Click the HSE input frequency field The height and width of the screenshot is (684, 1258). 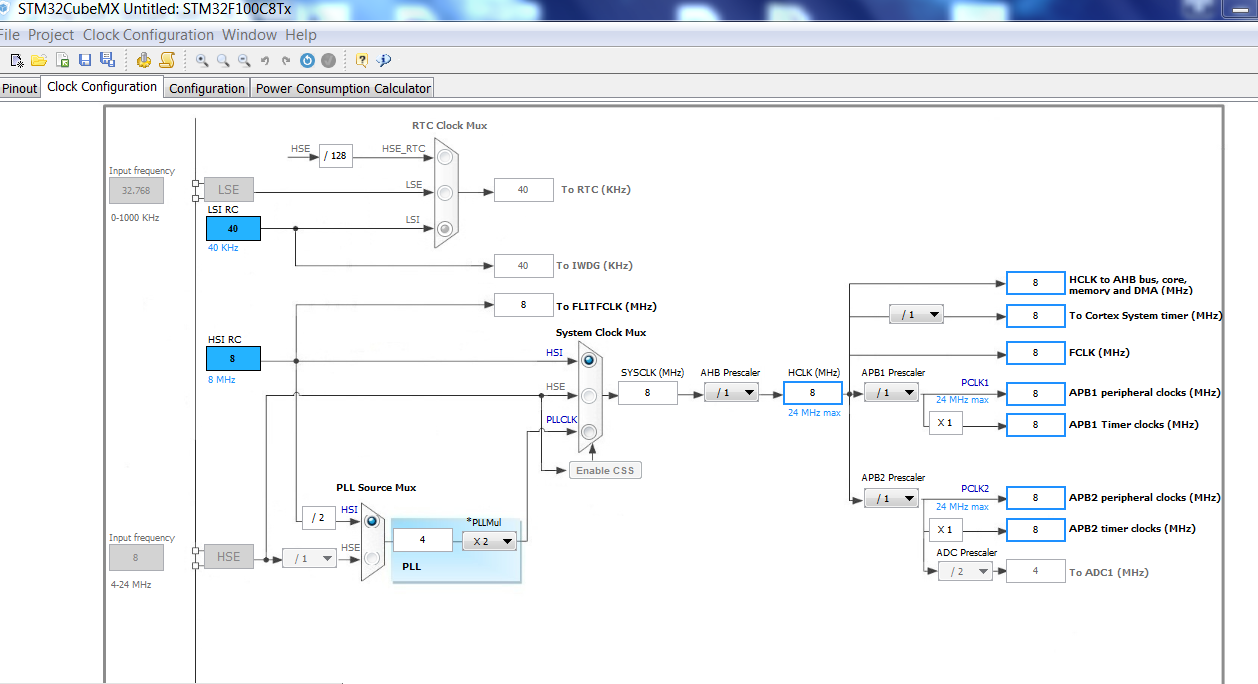pyautogui.click(x=136, y=557)
